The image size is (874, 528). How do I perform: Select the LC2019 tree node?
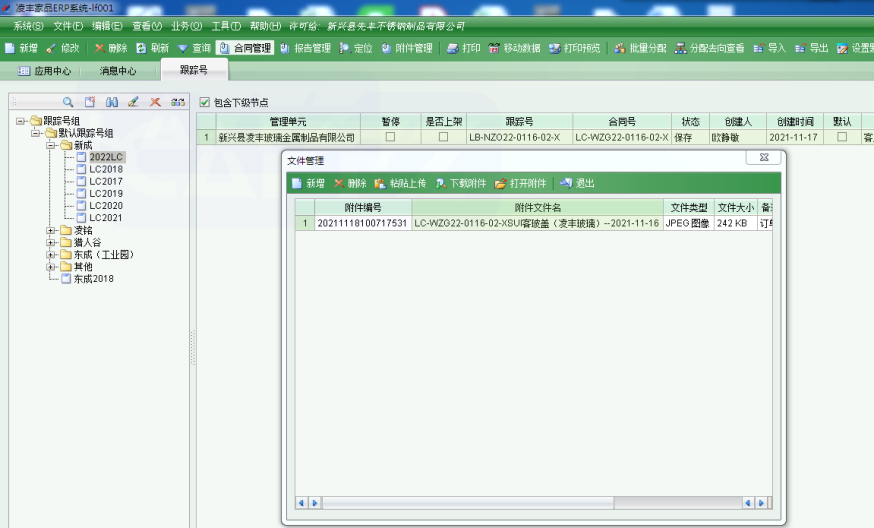pyautogui.click(x=105, y=193)
